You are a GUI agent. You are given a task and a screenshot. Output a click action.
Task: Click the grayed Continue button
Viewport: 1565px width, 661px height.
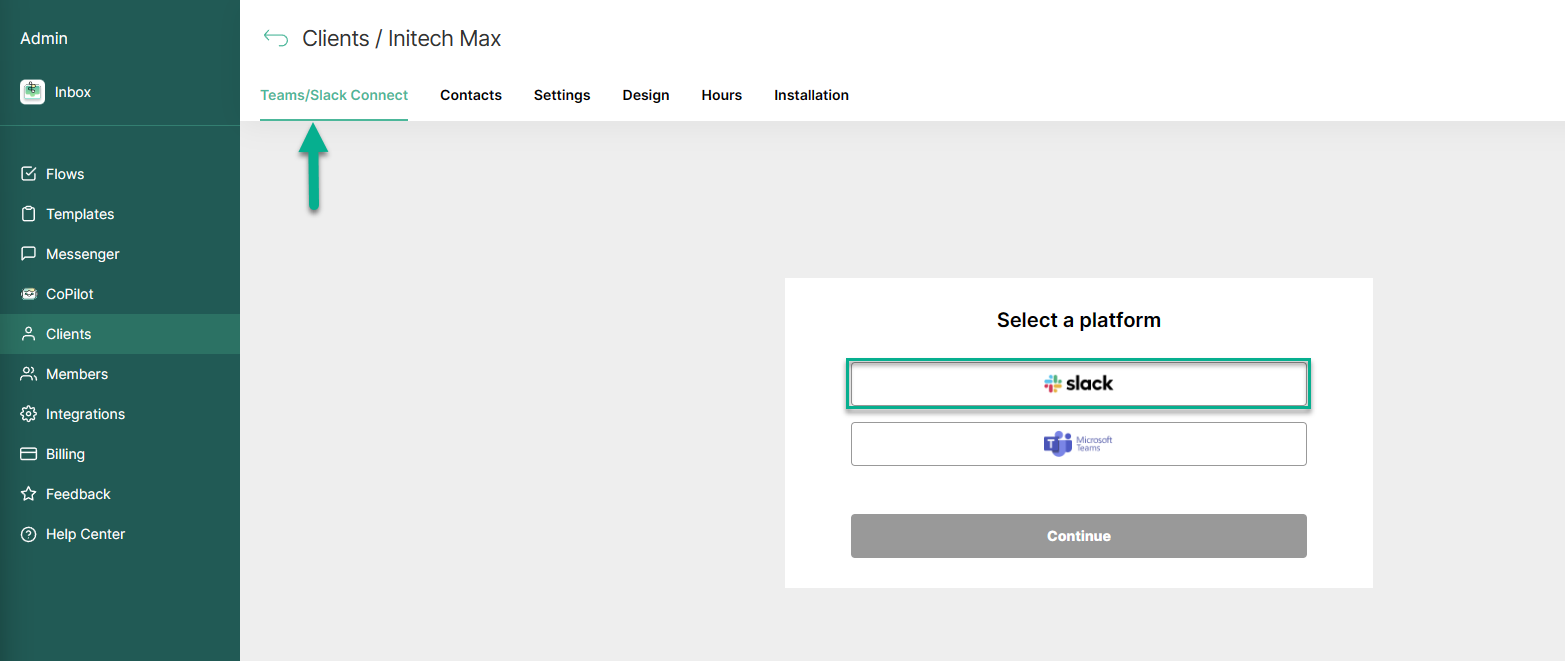tap(1078, 536)
